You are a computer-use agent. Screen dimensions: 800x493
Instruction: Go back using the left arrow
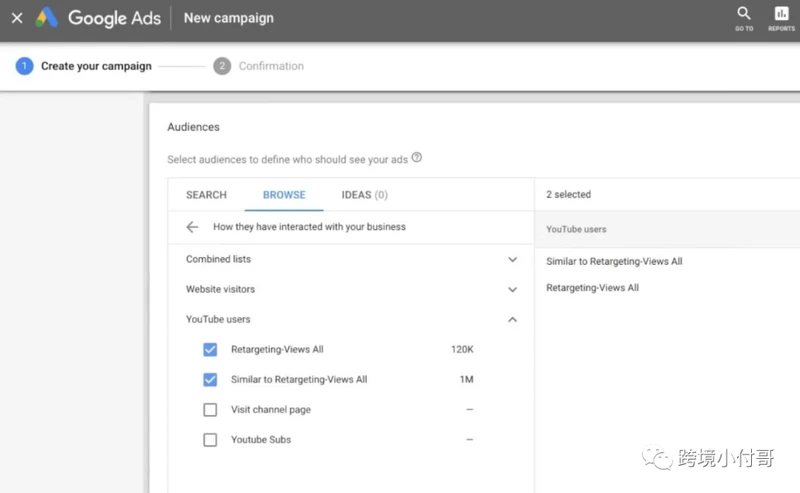pos(192,227)
